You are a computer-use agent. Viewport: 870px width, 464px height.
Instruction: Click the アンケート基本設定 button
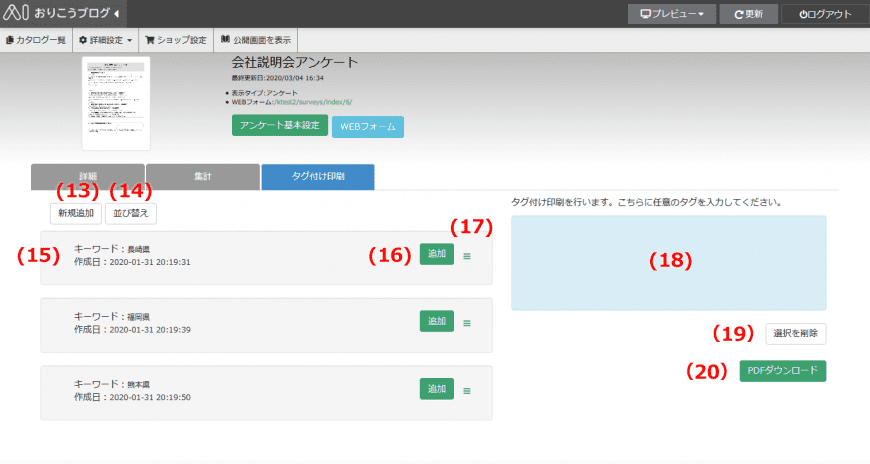pos(280,125)
